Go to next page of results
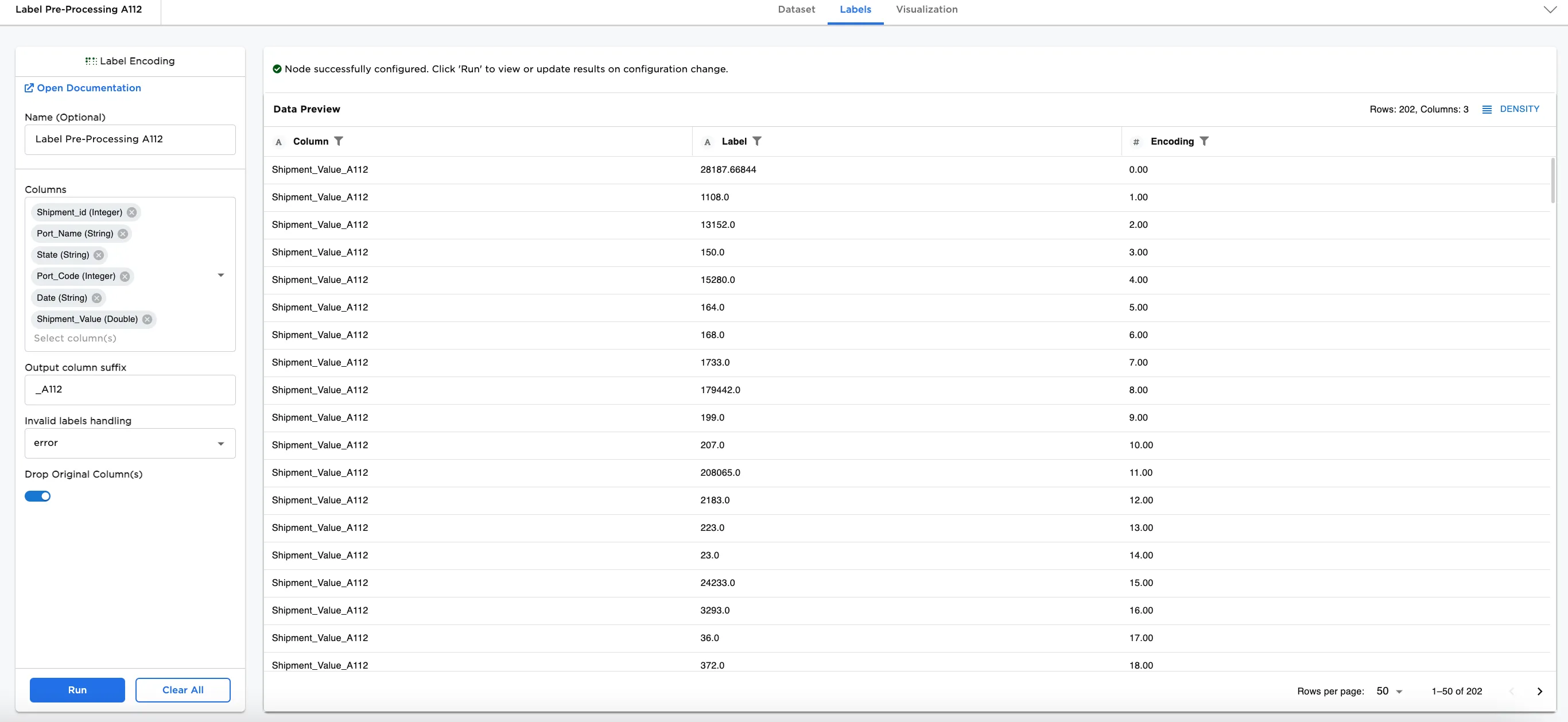The height and width of the screenshot is (722, 1568). [x=1539, y=691]
